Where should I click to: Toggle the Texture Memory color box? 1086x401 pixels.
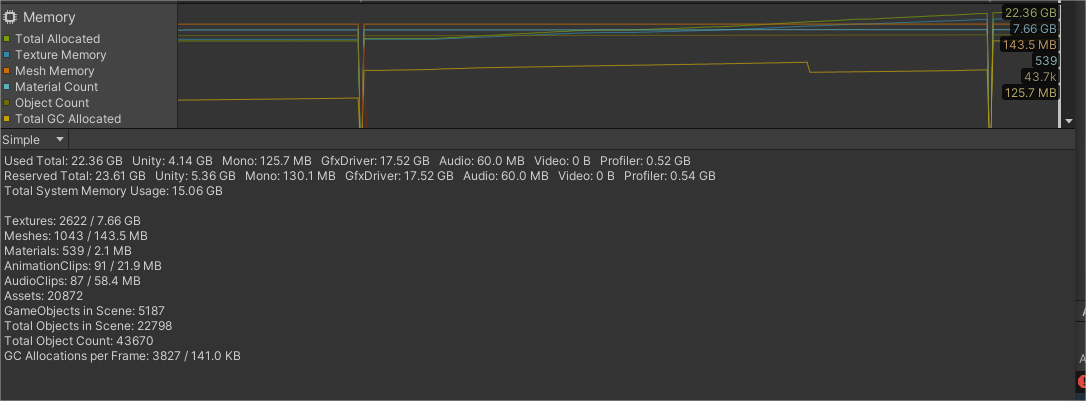8,55
